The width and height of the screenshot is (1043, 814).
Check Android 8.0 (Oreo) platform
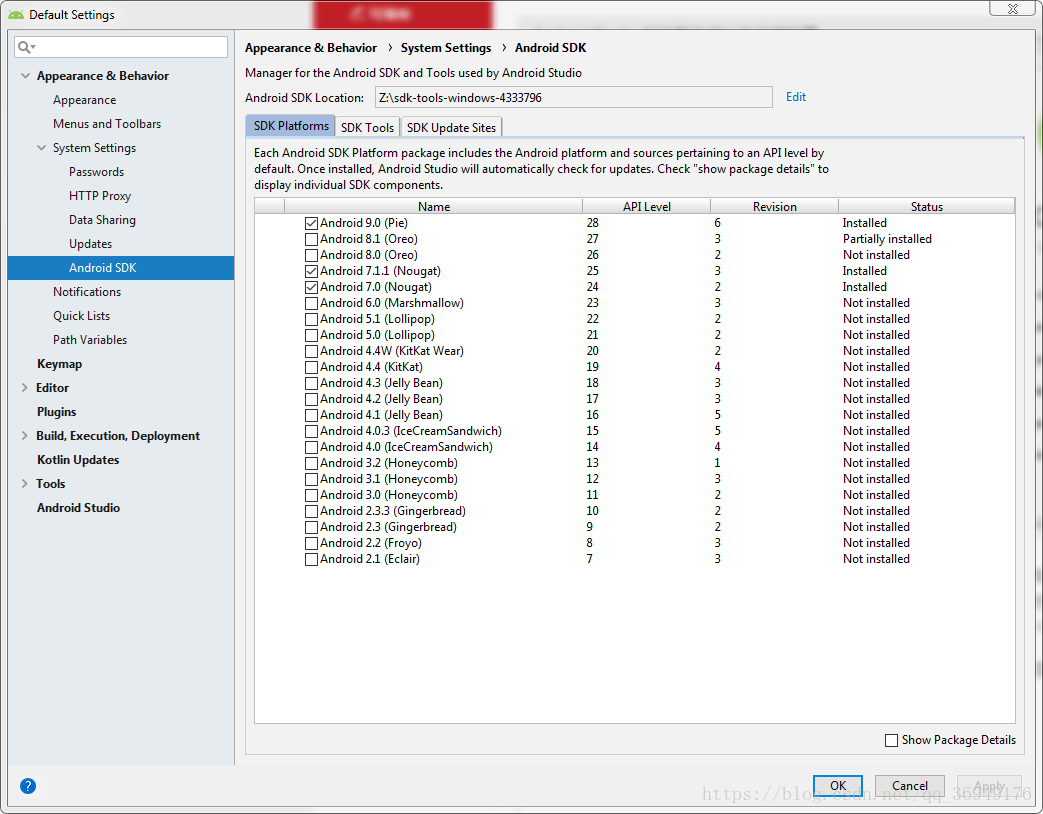(311, 255)
